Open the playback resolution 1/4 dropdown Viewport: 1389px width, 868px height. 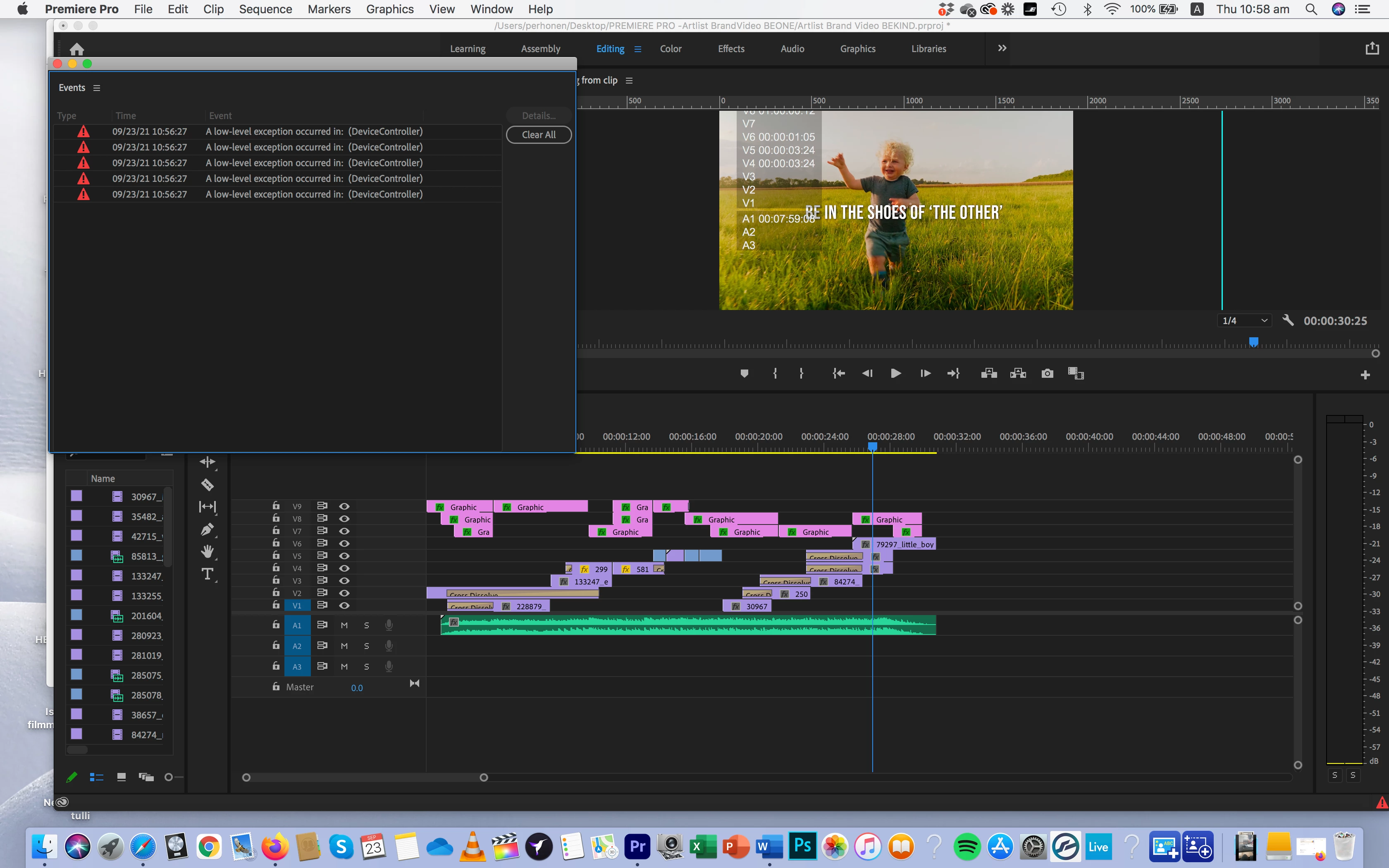1244,320
